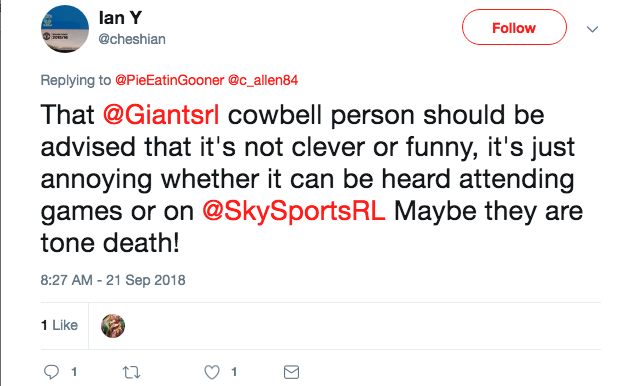Click the 'Replying to' label

click(x=76, y=80)
